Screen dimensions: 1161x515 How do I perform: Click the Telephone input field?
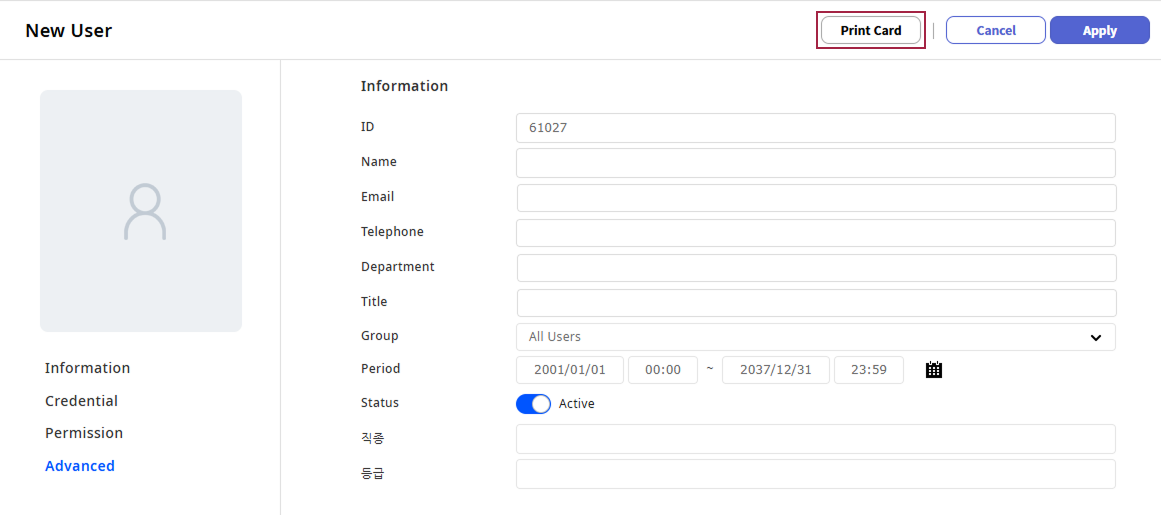[x=815, y=233]
